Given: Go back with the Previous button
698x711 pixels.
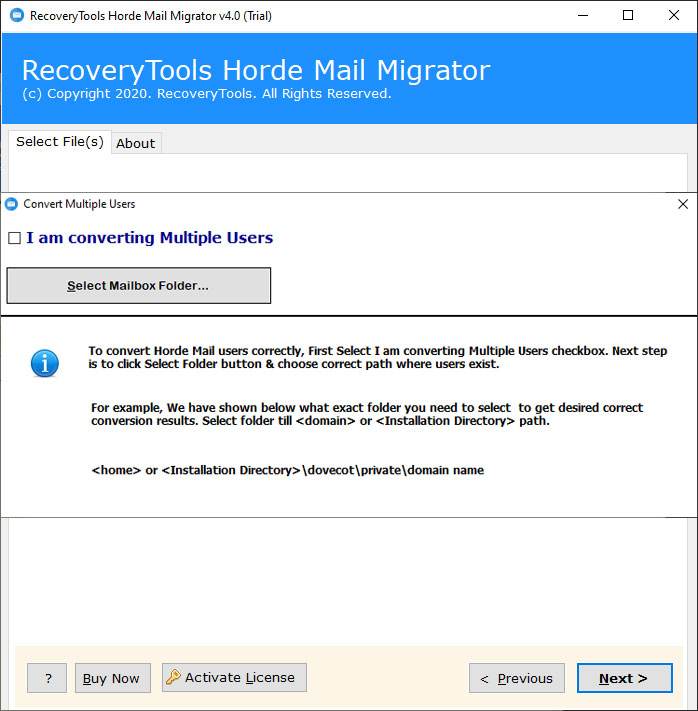Looking at the screenshot, I should coord(517,678).
